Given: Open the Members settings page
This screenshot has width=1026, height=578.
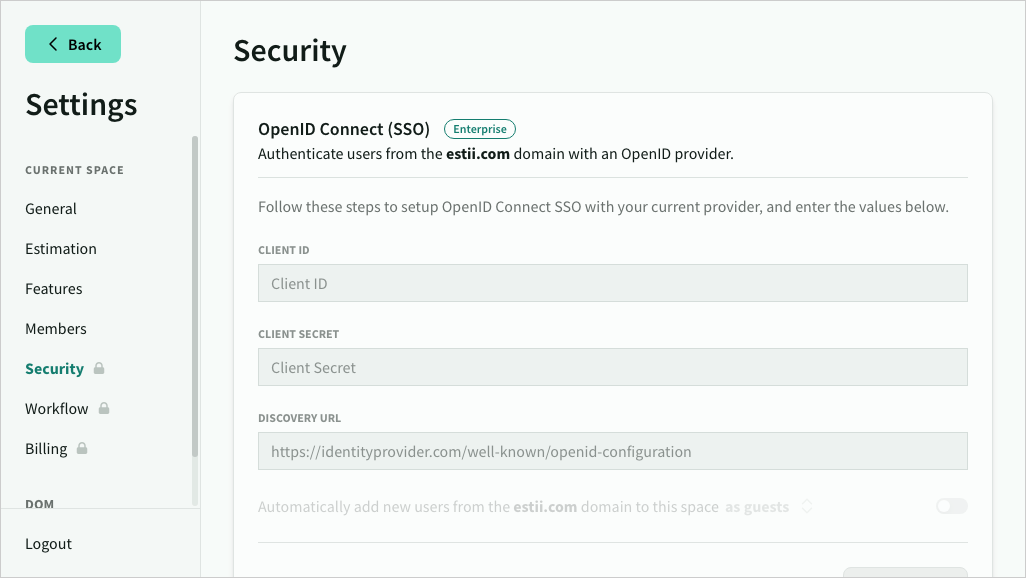Looking at the screenshot, I should (x=56, y=329).
